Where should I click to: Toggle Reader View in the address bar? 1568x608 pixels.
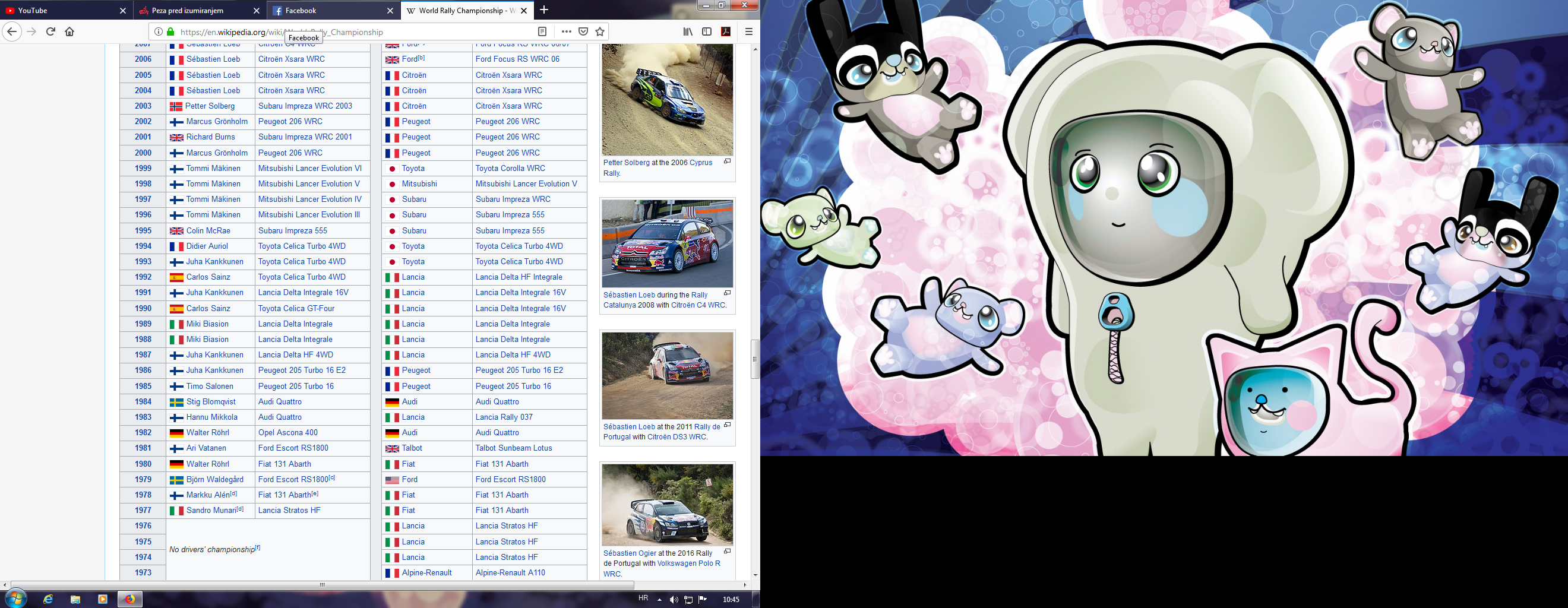pyautogui.click(x=542, y=31)
